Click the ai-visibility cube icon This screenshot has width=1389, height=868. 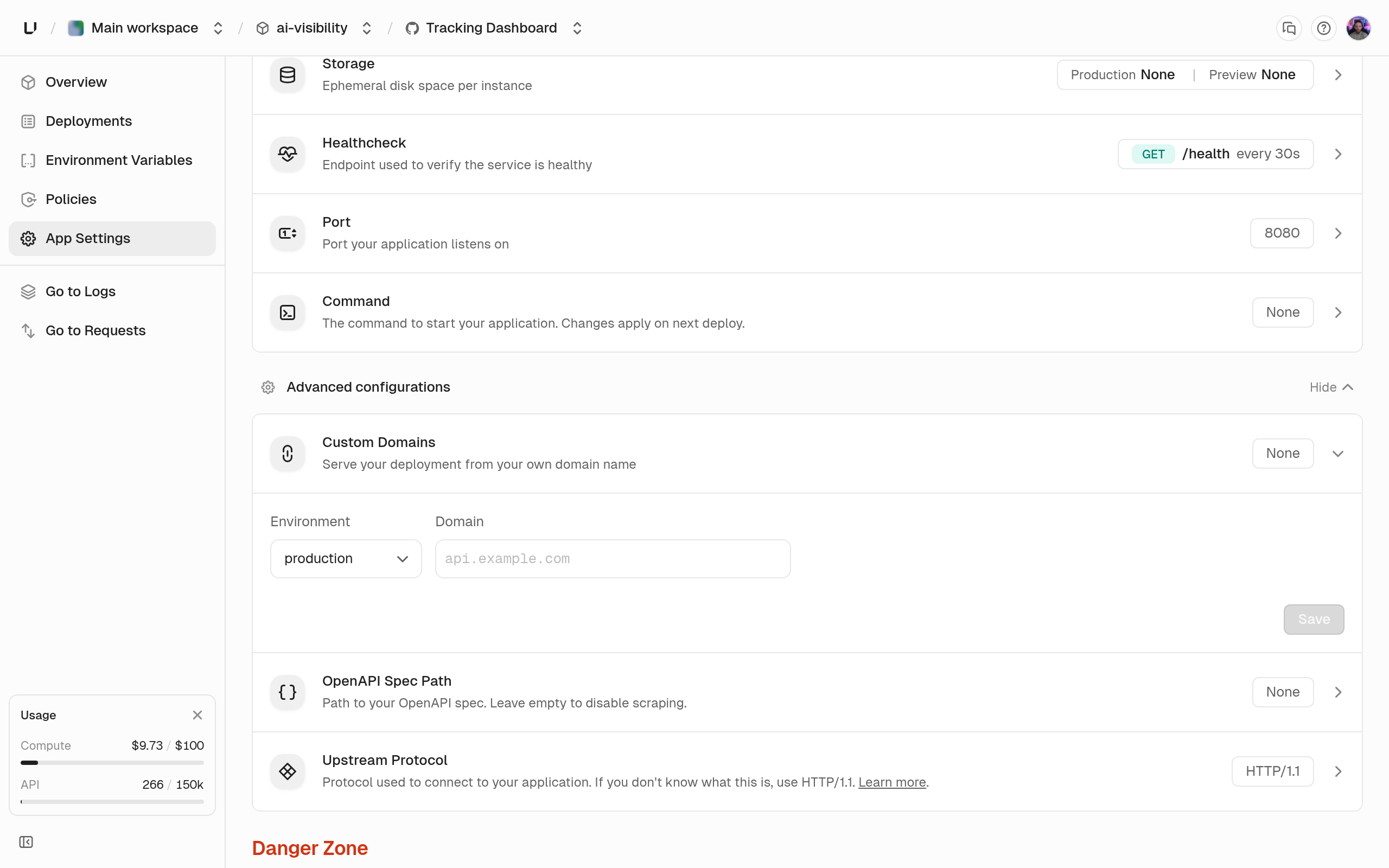pos(262,28)
